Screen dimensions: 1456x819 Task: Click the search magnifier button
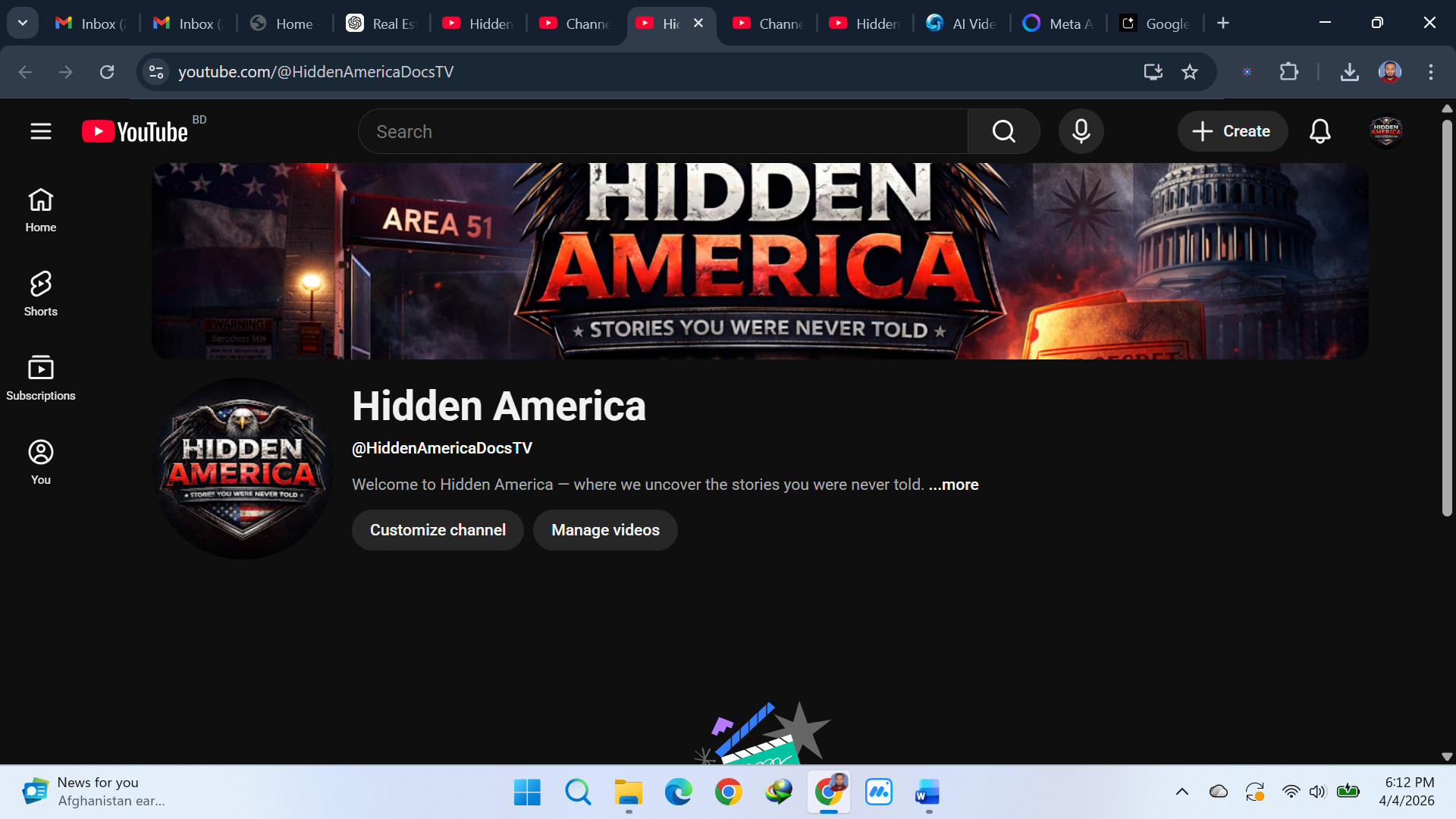pos(1003,131)
